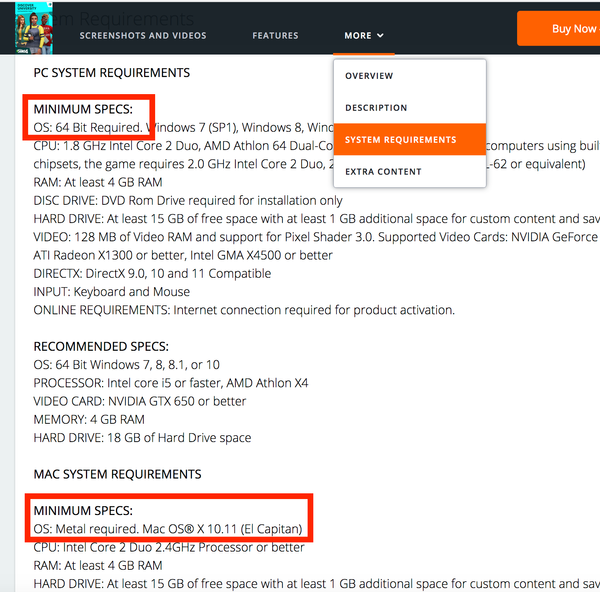Image resolution: width=600 pixels, height=592 pixels.
Task: Click the OS: Metal required line
Action: pyautogui.click(x=167, y=528)
